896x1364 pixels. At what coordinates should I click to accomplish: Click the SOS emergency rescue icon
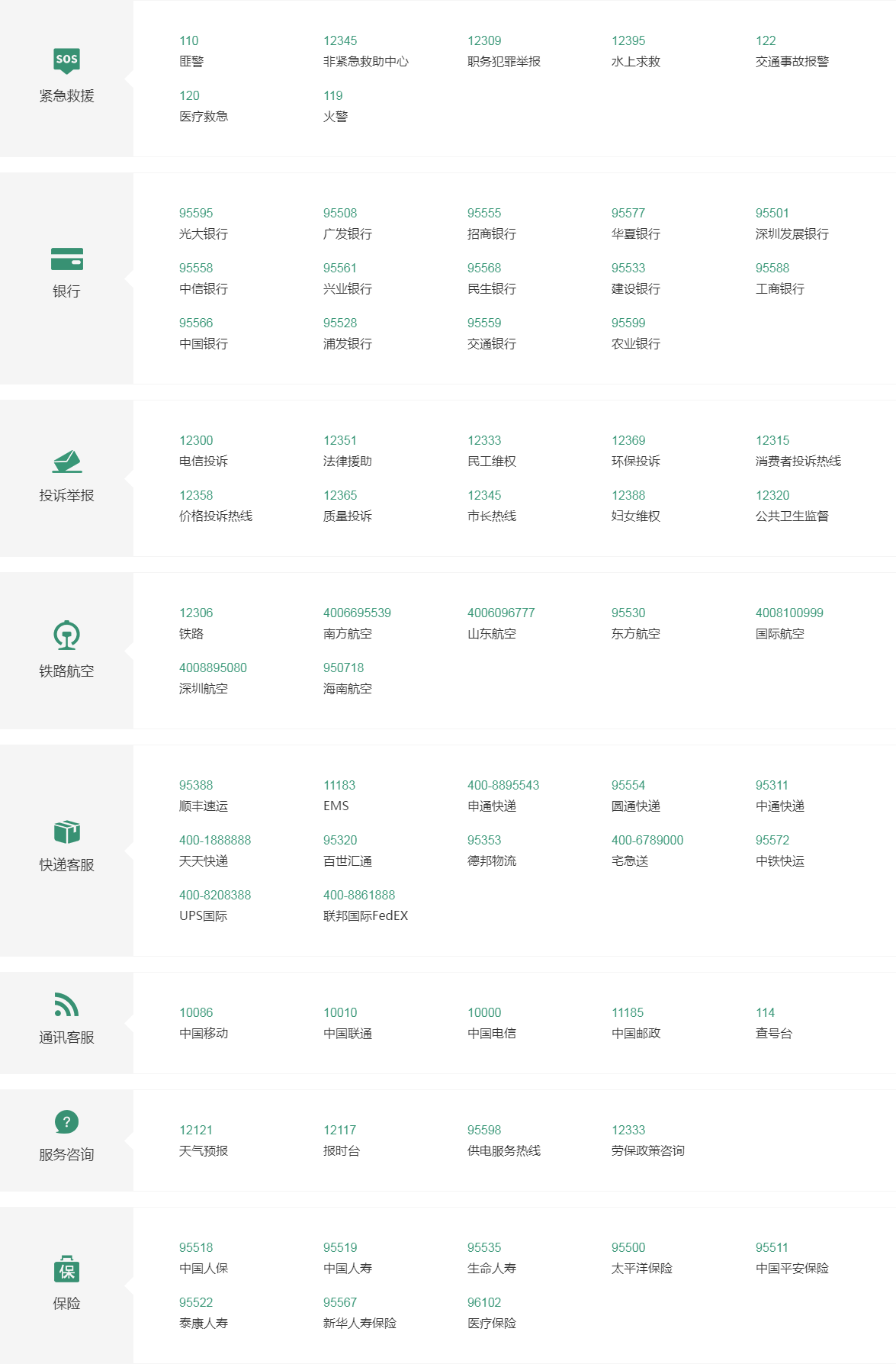(66, 60)
